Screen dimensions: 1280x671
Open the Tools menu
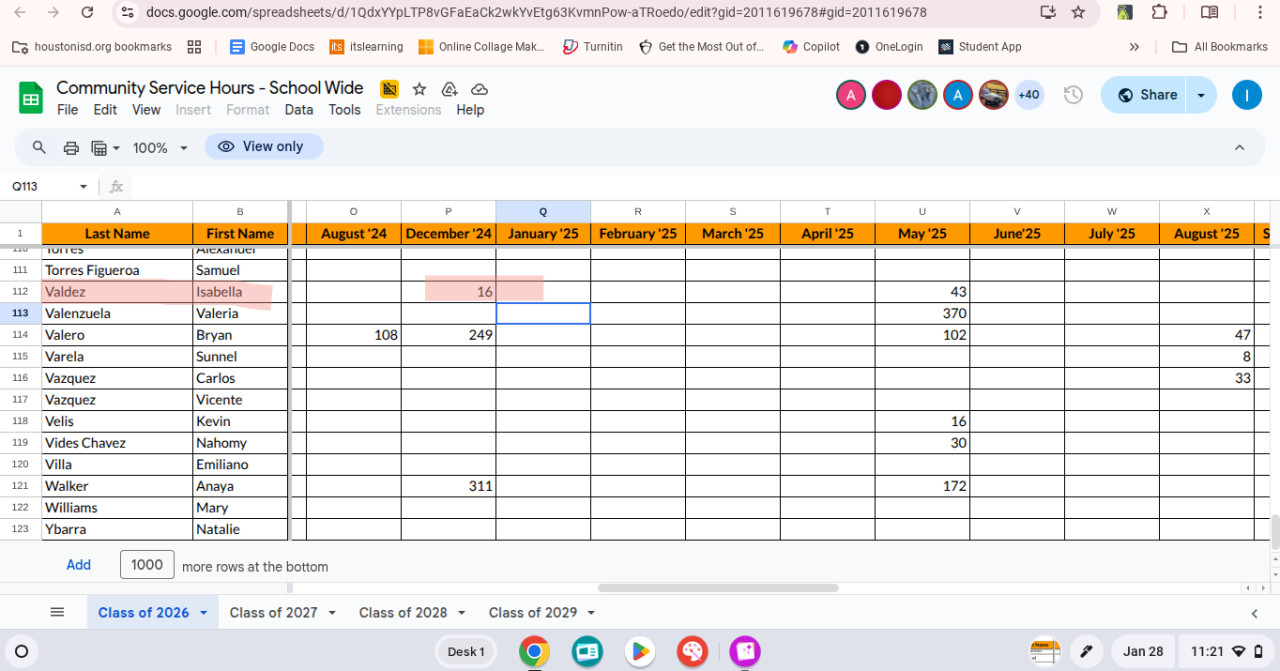[x=344, y=110]
